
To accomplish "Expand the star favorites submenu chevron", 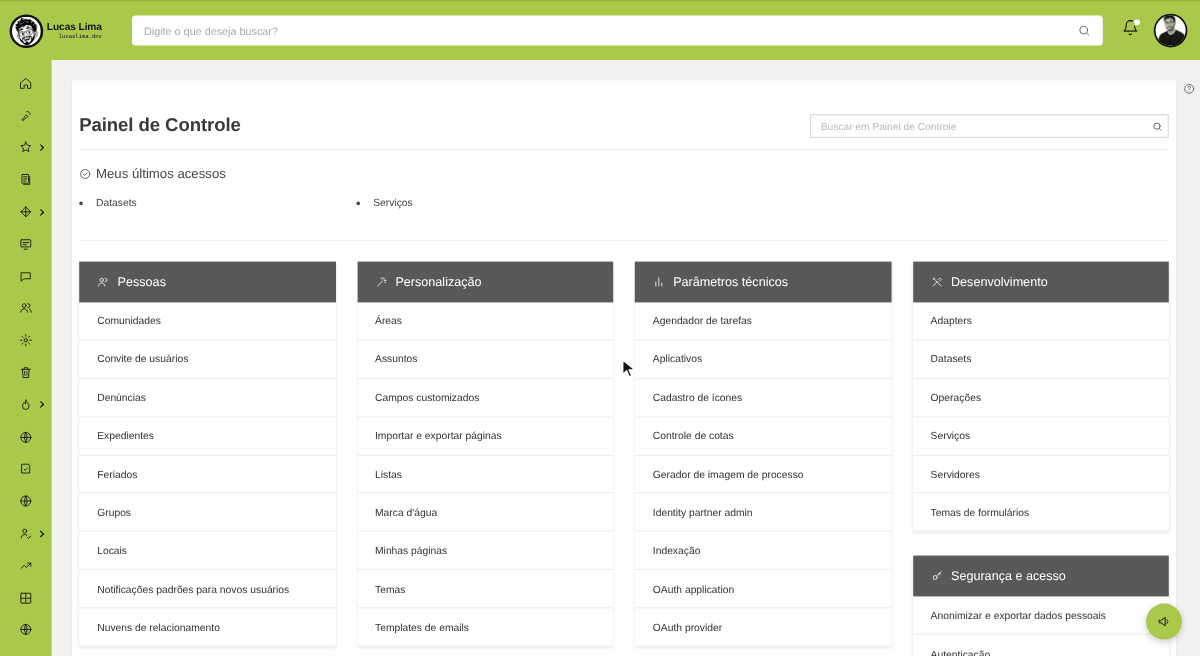I will [x=42, y=148].
